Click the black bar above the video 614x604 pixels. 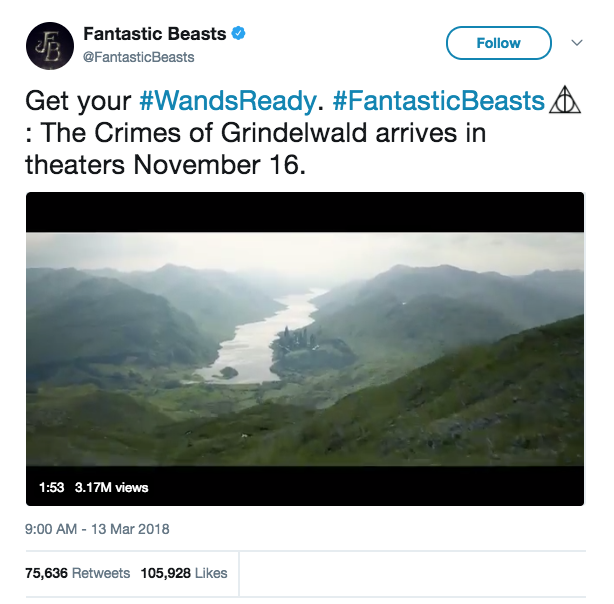tap(304, 212)
